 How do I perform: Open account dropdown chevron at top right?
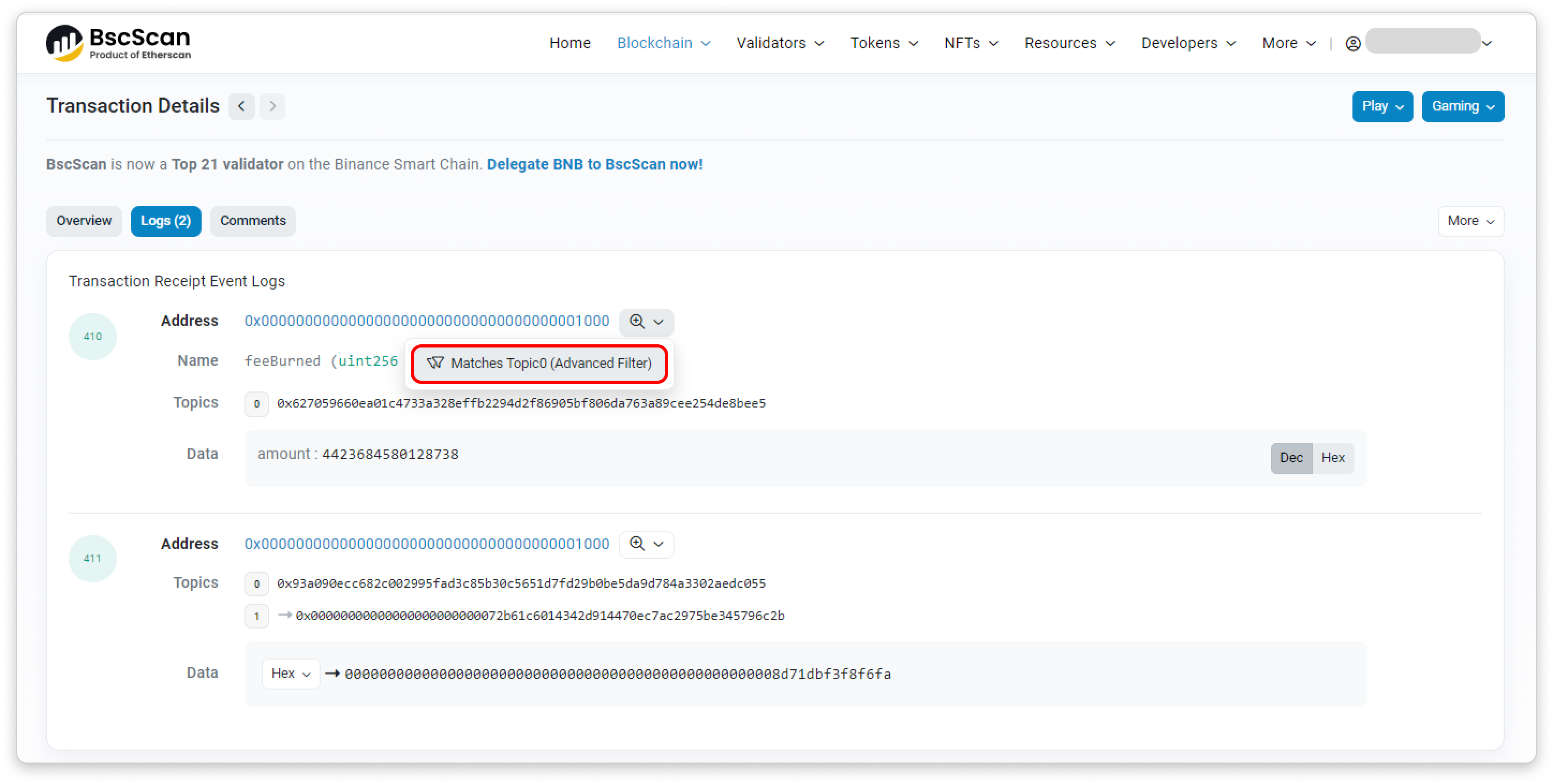1487,43
